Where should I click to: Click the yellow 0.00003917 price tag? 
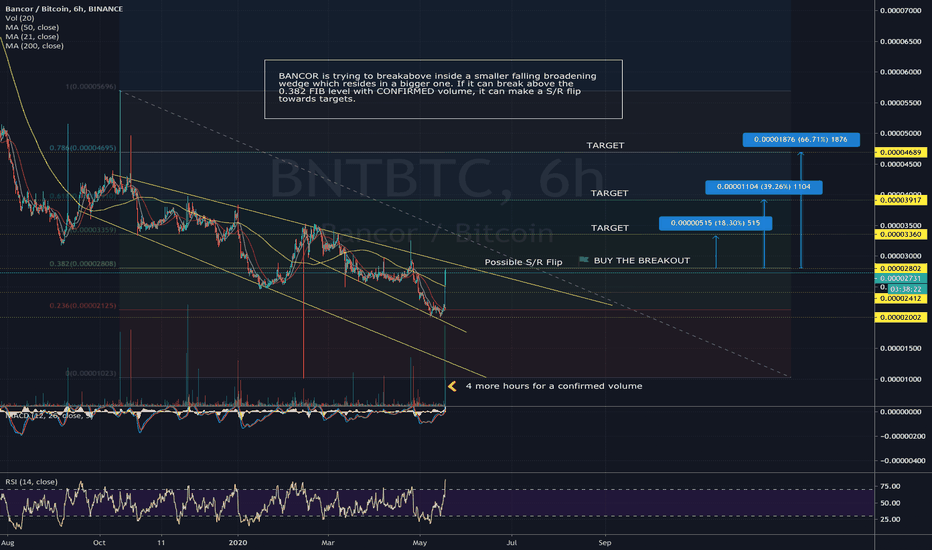point(900,200)
